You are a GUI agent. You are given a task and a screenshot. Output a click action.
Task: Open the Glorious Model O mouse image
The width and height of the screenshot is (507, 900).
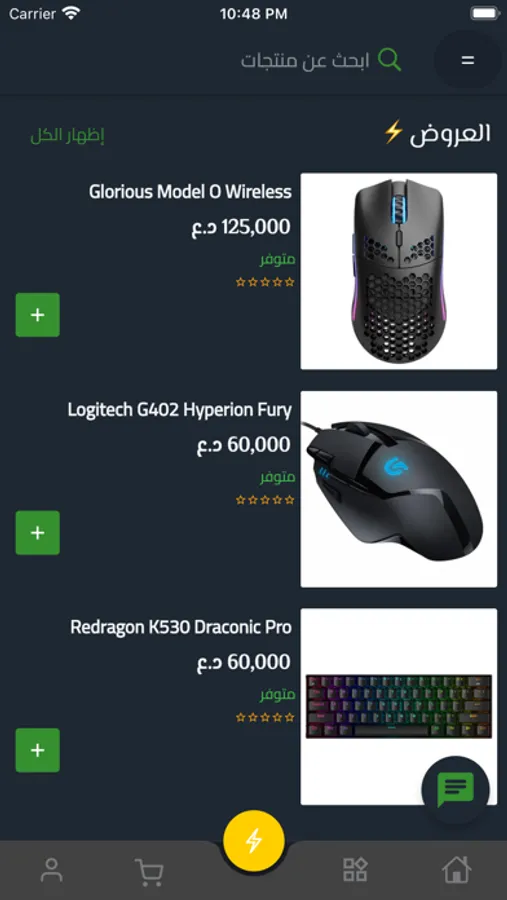pyautogui.click(x=399, y=271)
